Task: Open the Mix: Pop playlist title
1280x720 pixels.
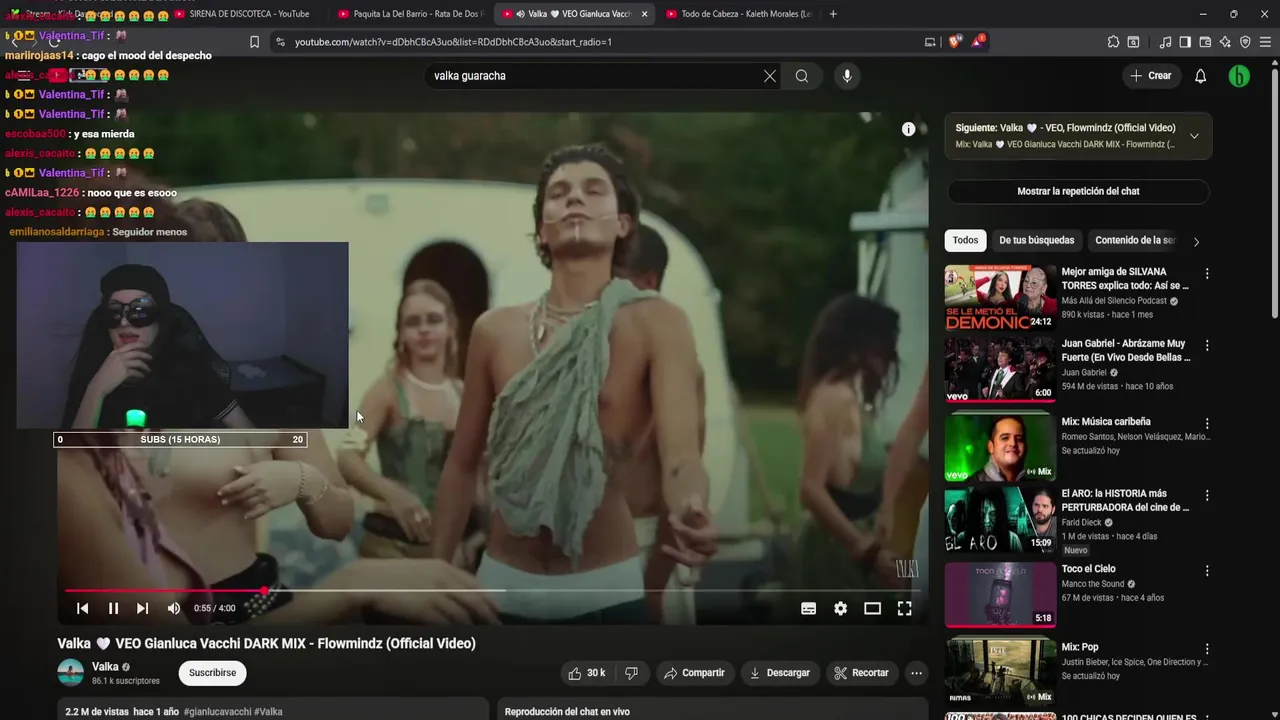Action: [1079, 647]
